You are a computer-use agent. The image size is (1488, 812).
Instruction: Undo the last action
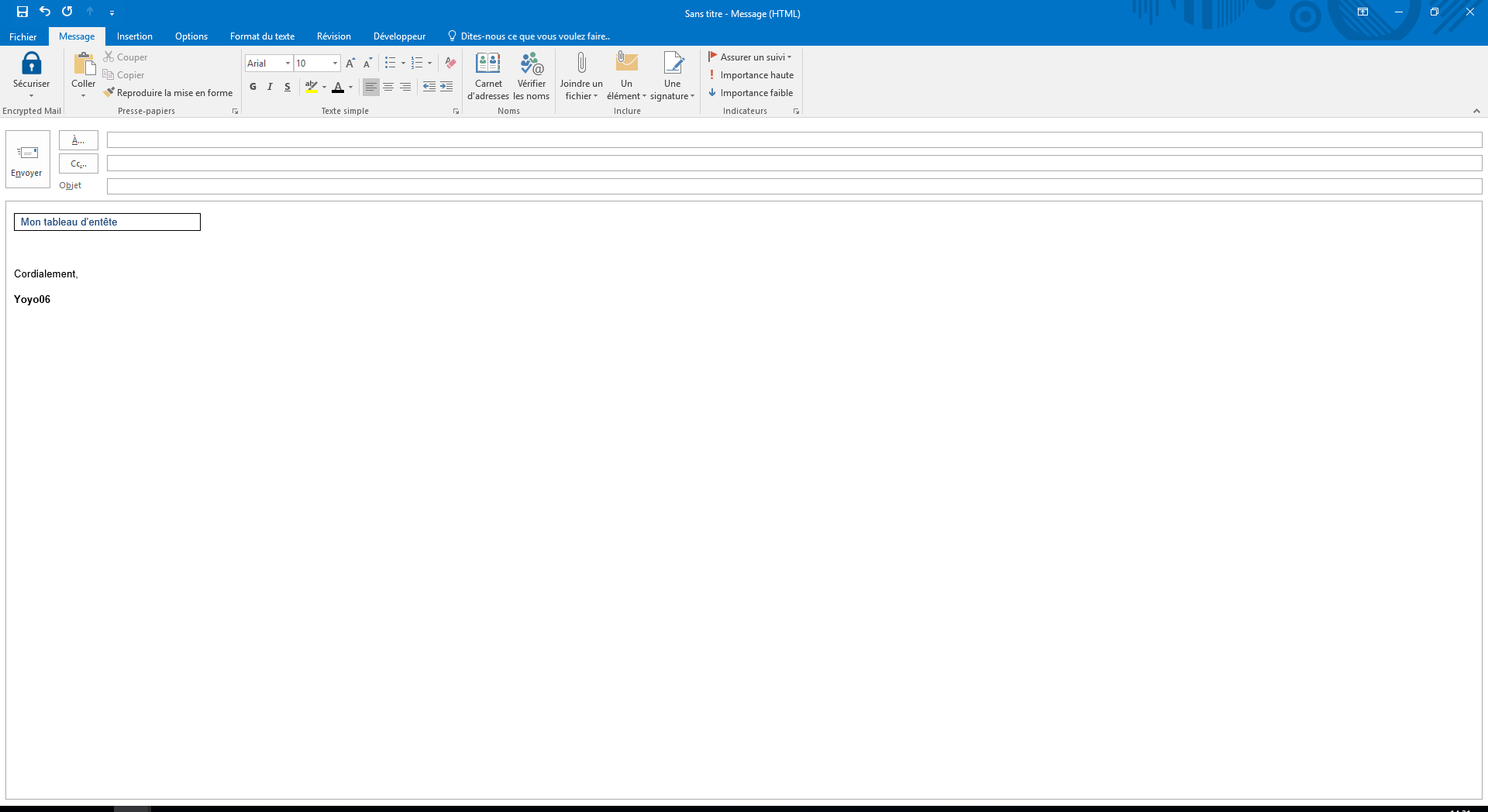(45, 12)
